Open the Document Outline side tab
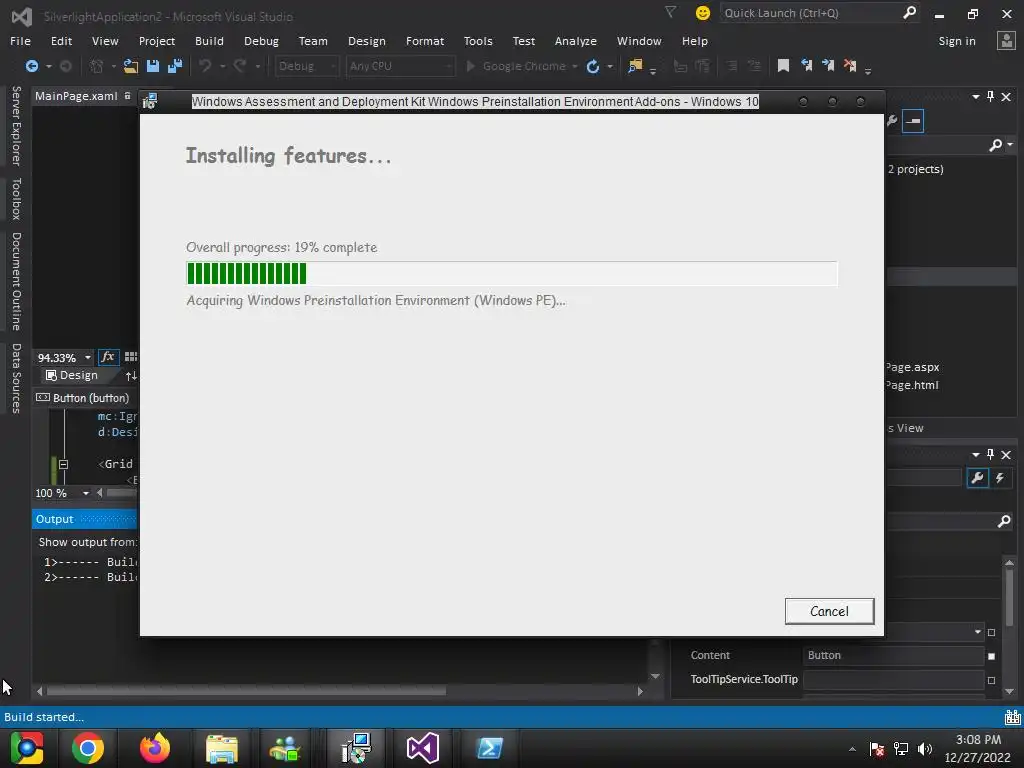Image resolution: width=1024 pixels, height=768 pixels. pyautogui.click(x=17, y=281)
